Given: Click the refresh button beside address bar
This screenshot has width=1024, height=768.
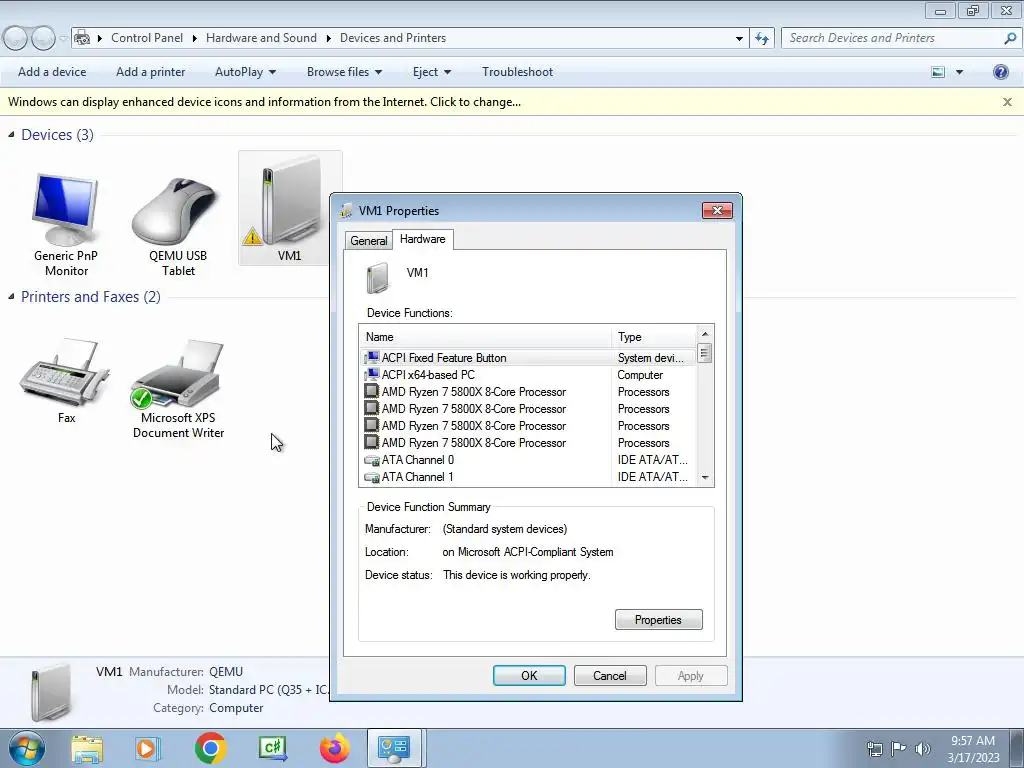Looking at the screenshot, I should [x=762, y=38].
